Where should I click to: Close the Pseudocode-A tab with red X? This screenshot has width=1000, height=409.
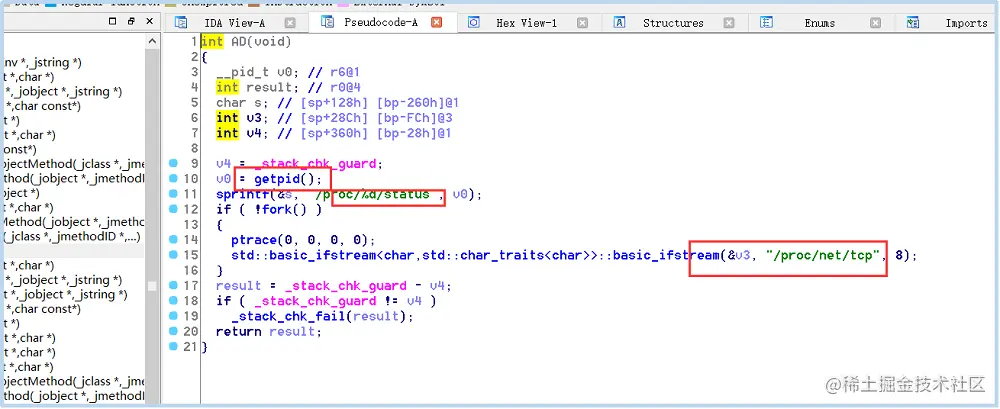(436, 22)
